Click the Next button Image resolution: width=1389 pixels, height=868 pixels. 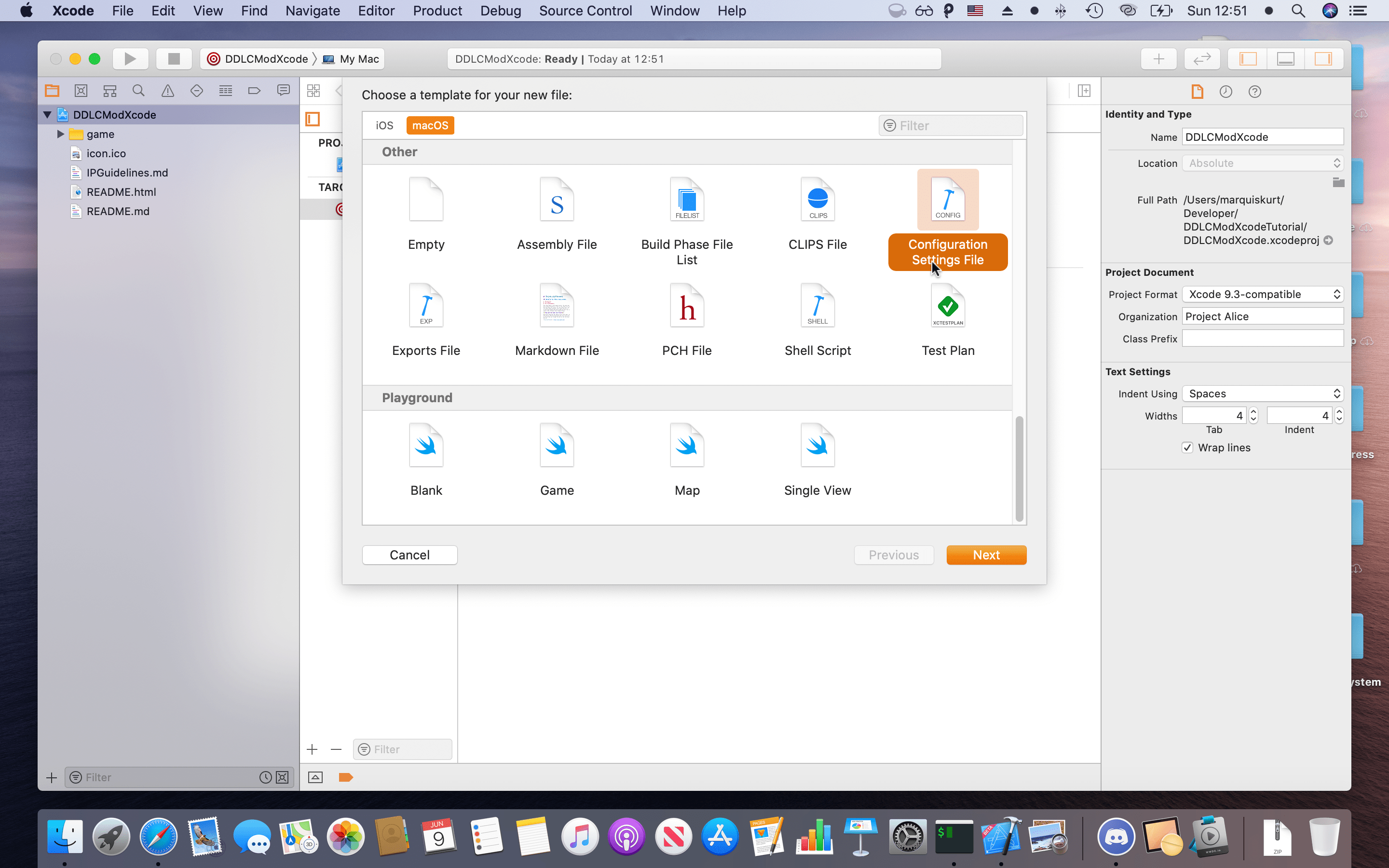tap(986, 554)
